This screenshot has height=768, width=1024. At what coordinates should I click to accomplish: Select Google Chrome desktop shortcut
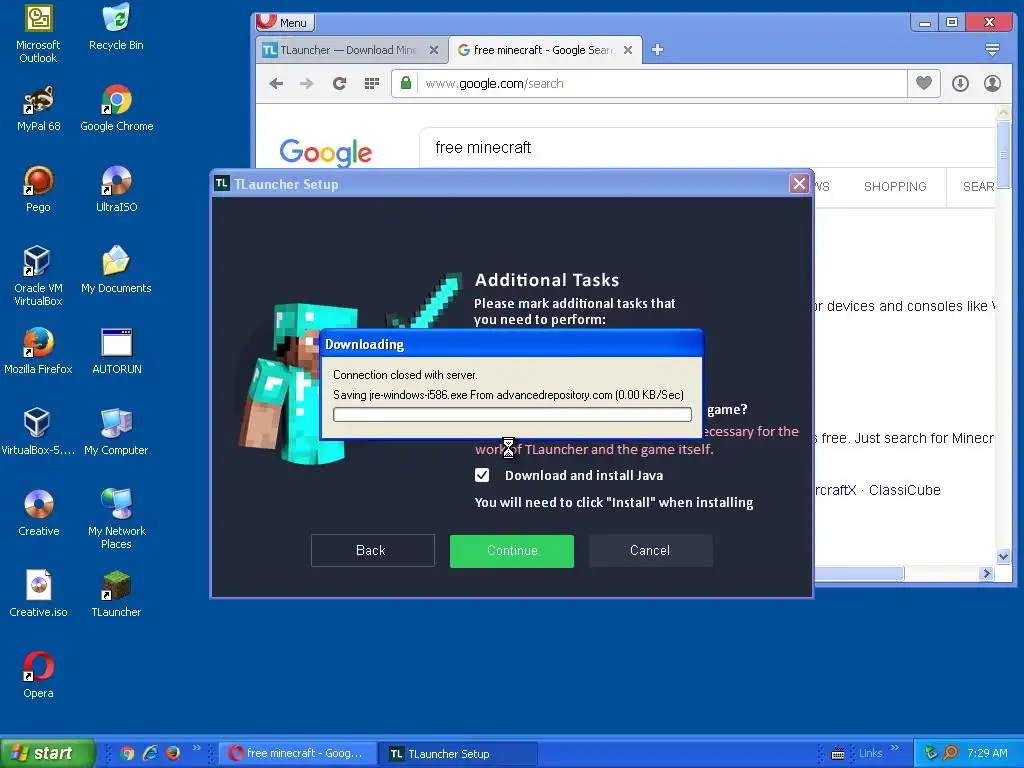(x=116, y=108)
